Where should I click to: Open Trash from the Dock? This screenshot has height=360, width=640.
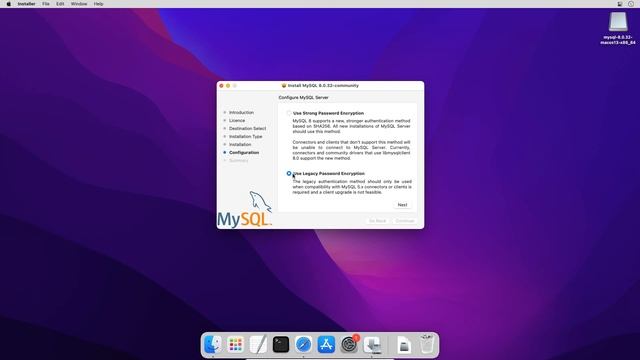coord(427,344)
